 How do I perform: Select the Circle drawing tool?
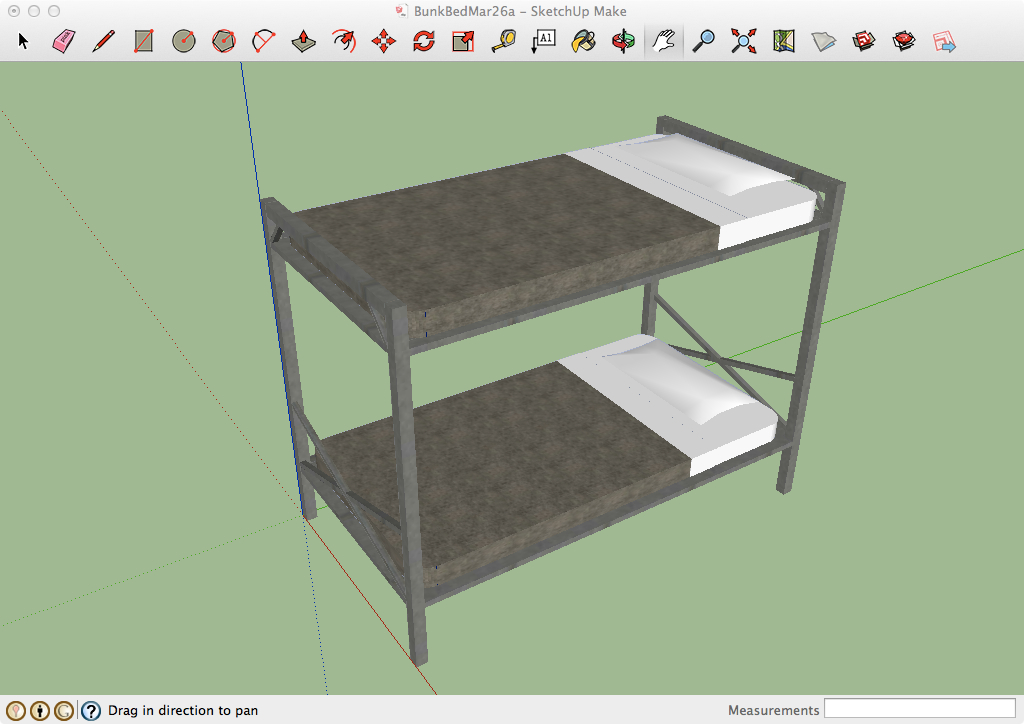(183, 41)
